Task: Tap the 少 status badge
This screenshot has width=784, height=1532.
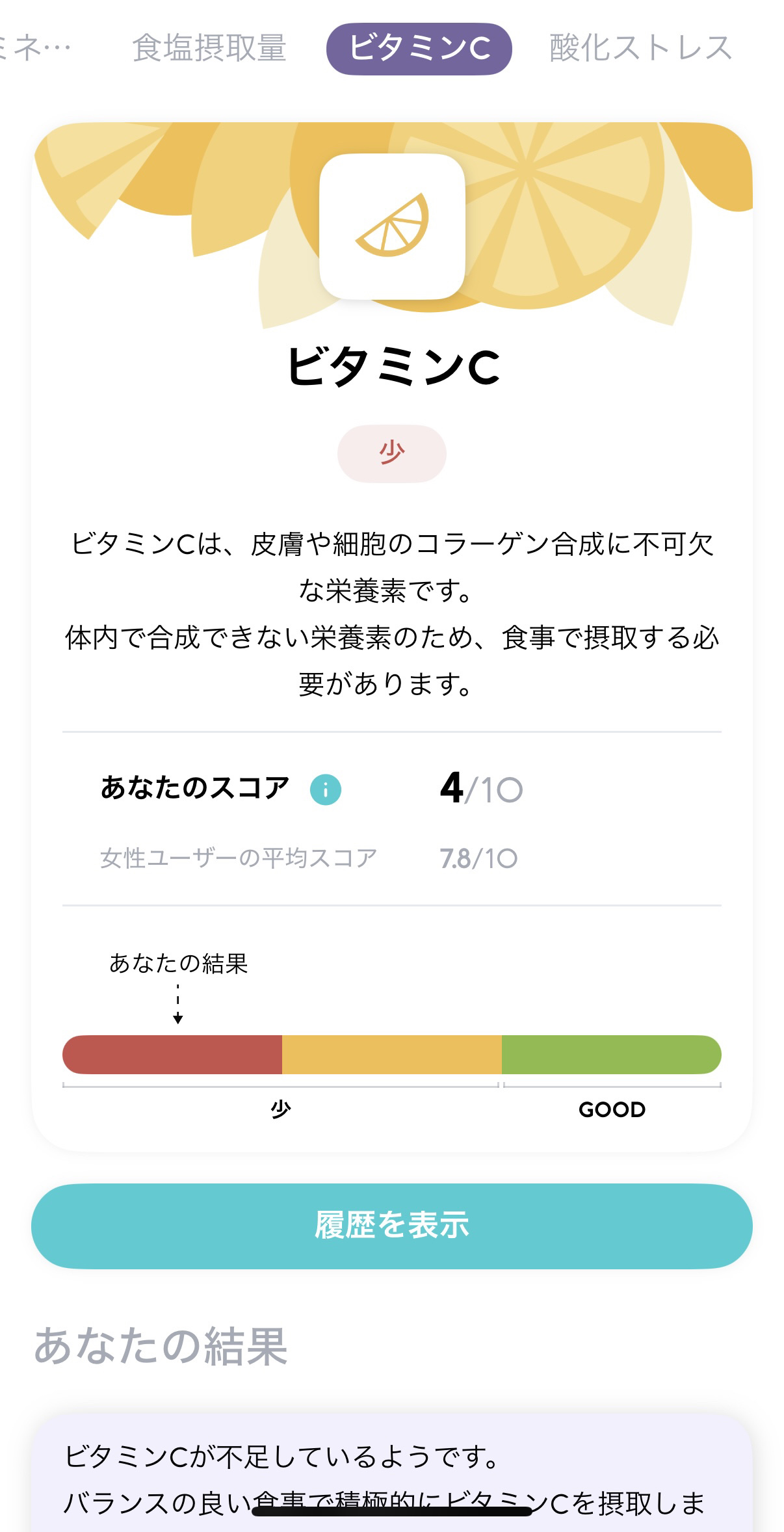Action: (391, 453)
